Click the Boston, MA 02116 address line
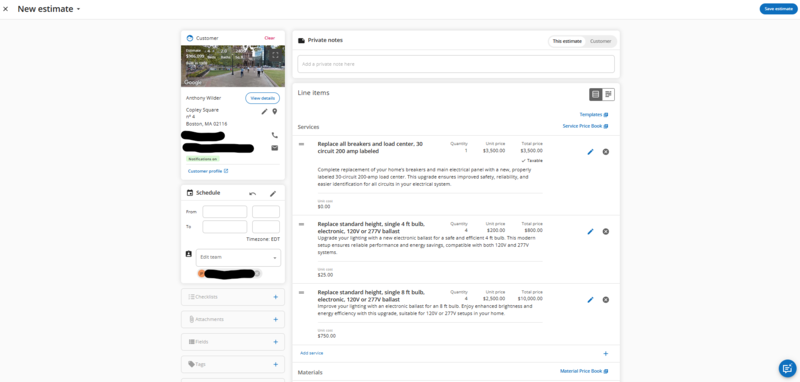The height and width of the screenshot is (382, 800). coord(207,124)
